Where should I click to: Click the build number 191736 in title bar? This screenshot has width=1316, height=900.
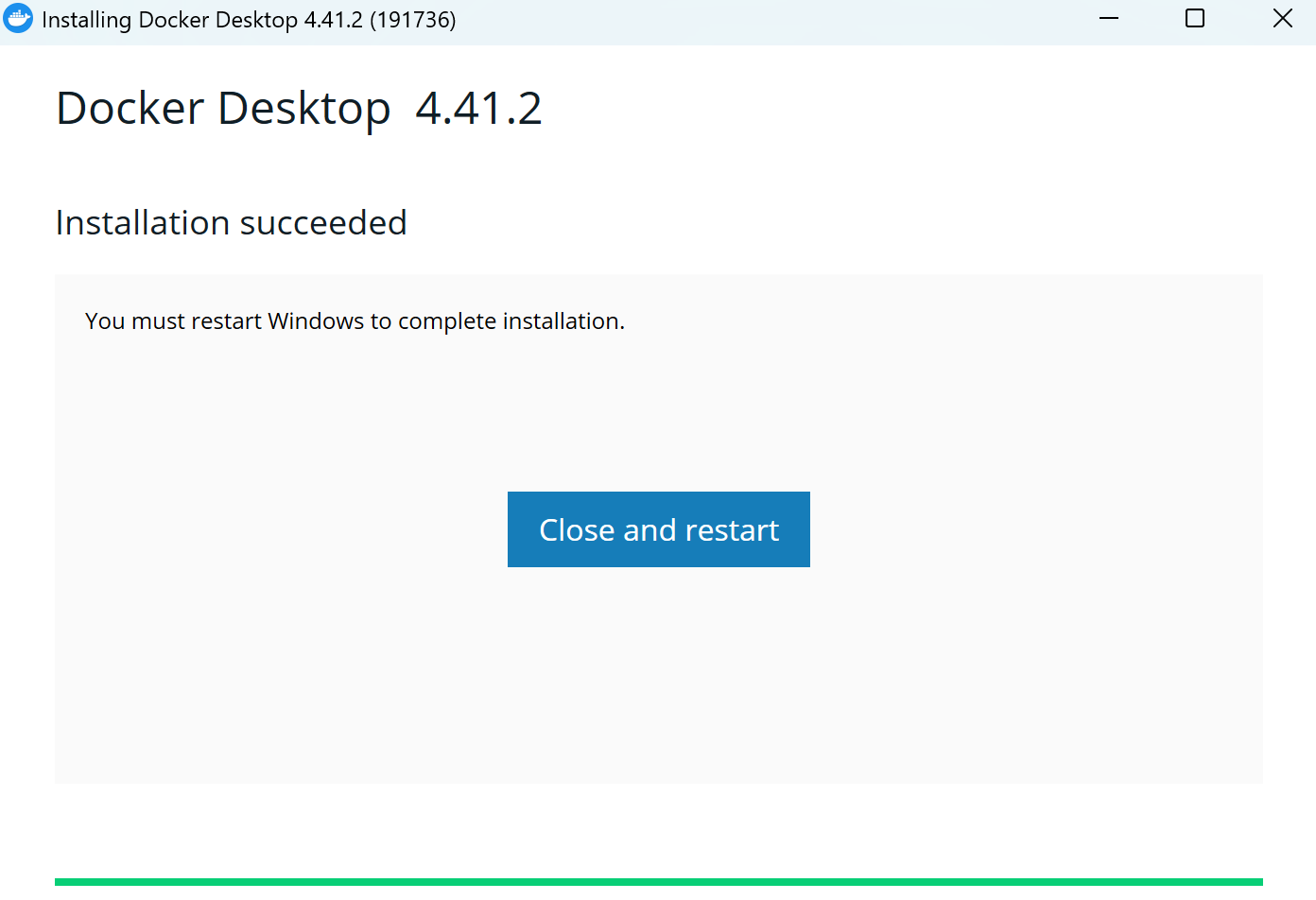412,20
